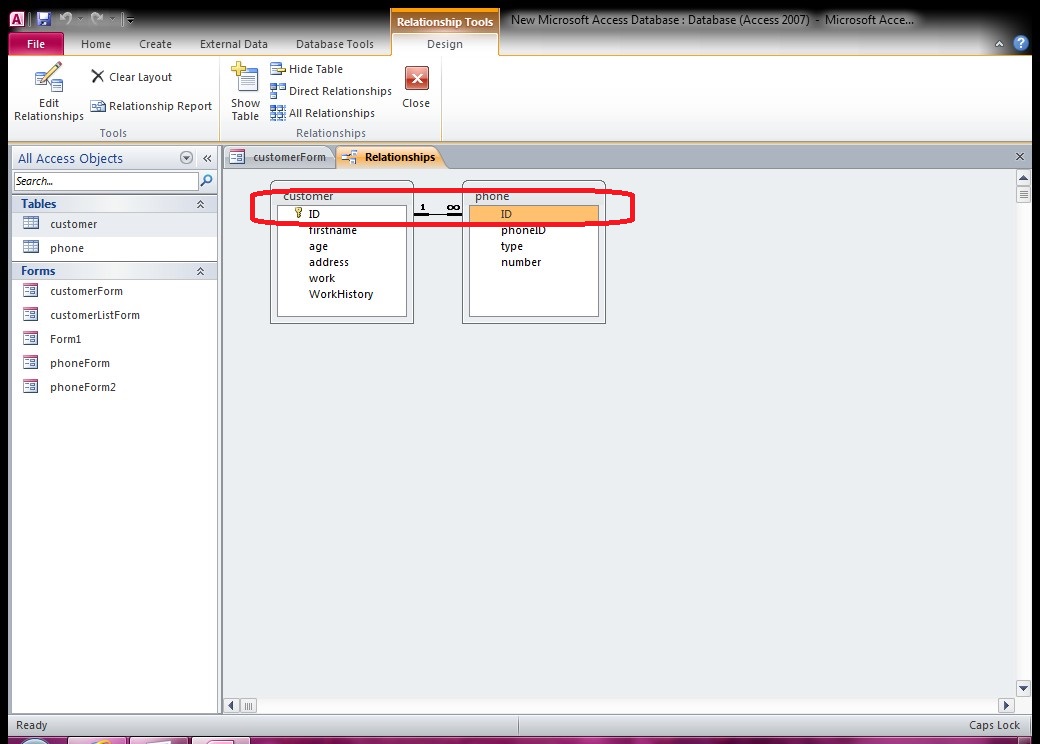The height and width of the screenshot is (744, 1040).
Task: Click the Undo icon in quick access toolbar
Action: pyautogui.click(x=66, y=19)
